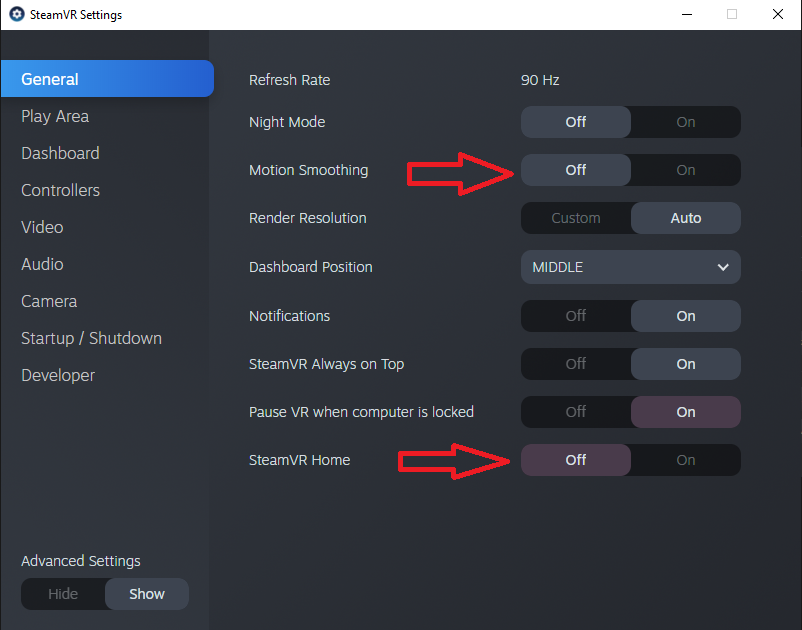Turn off Pause VR when computer locked

[x=576, y=412]
